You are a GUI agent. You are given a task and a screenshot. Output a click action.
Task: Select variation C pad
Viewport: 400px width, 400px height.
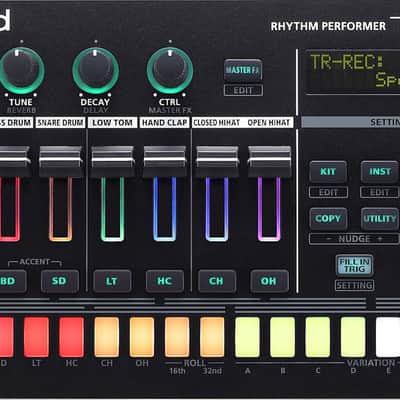click(318, 337)
